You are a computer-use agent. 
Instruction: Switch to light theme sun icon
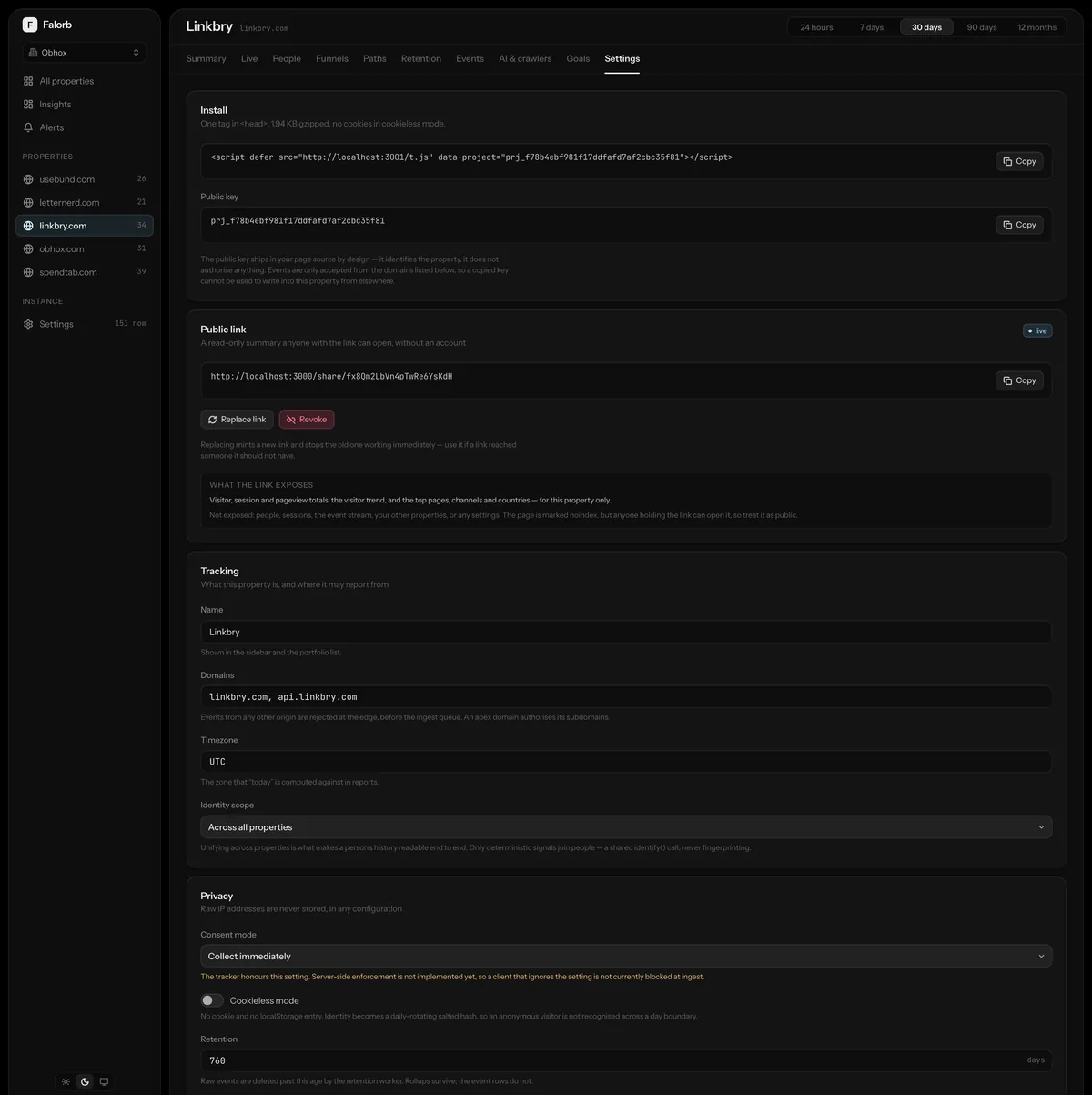pyautogui.click(x=66, y=1082)
